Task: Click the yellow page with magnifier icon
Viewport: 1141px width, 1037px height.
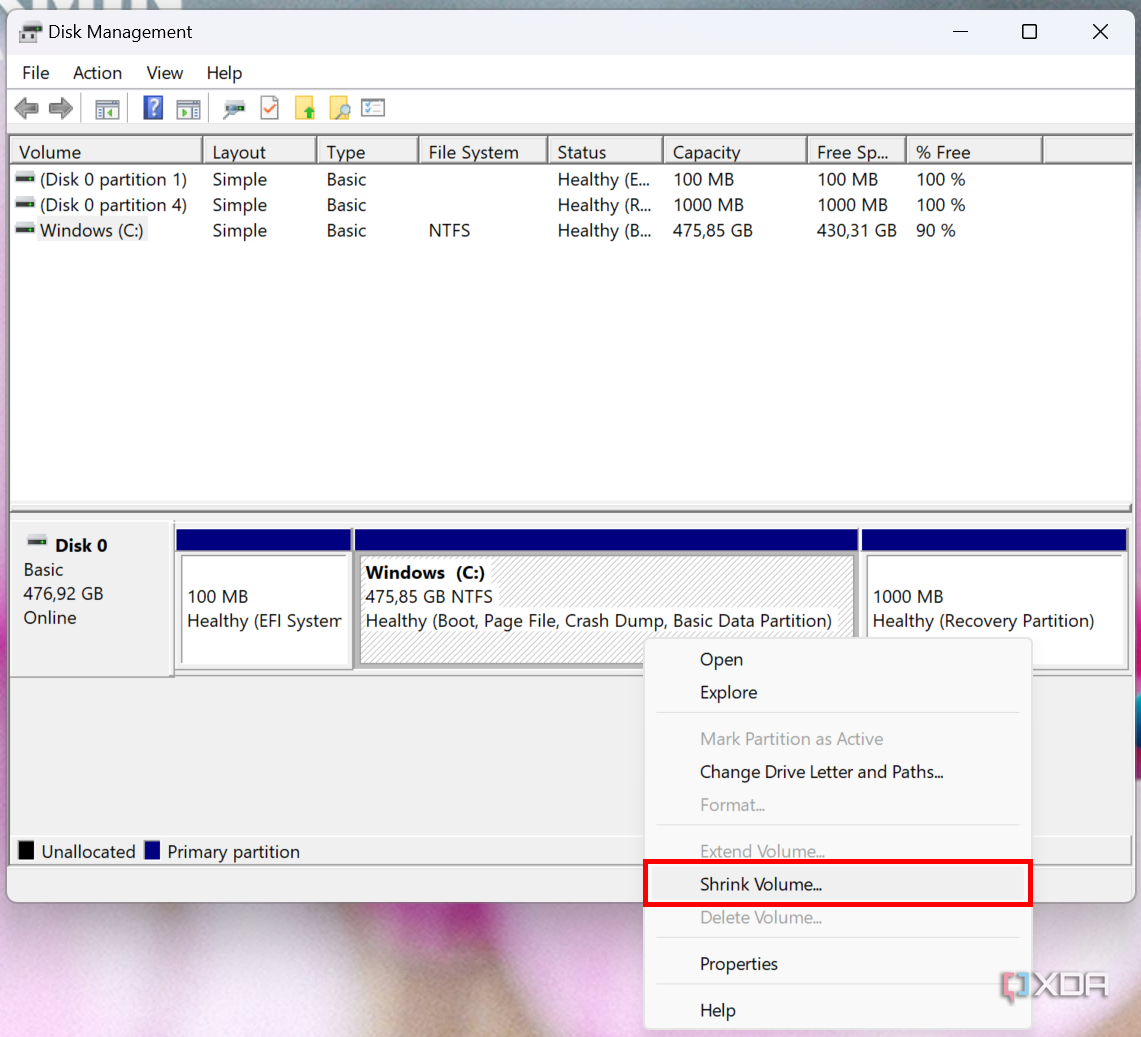Action: click(339, 108)
